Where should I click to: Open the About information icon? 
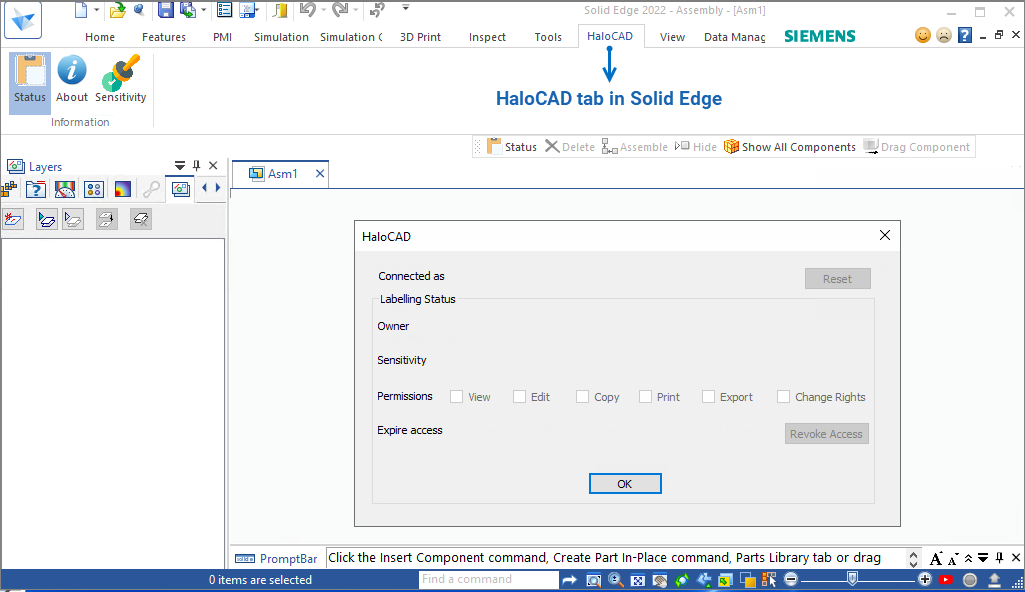[x=72, y=80]
